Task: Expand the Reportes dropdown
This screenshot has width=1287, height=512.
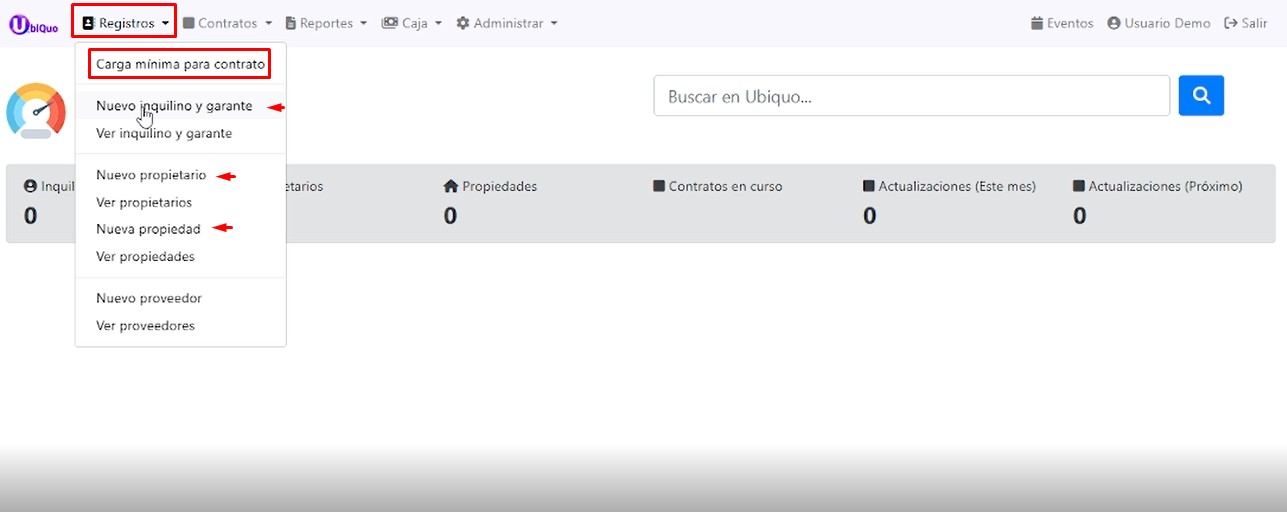Action: pyautogui.click(x=326, y=23)
